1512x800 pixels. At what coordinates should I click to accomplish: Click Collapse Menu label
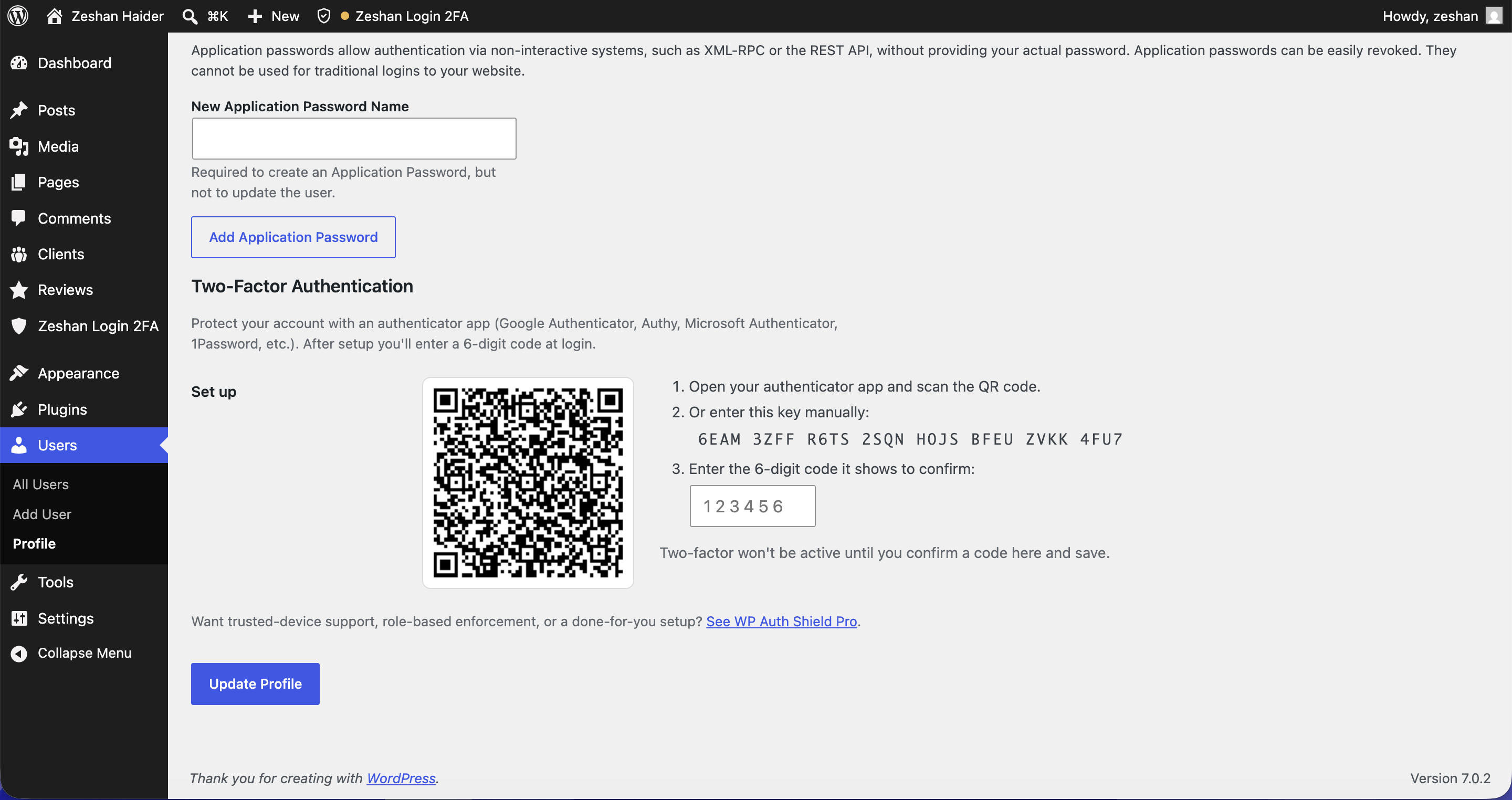[85, 652]
